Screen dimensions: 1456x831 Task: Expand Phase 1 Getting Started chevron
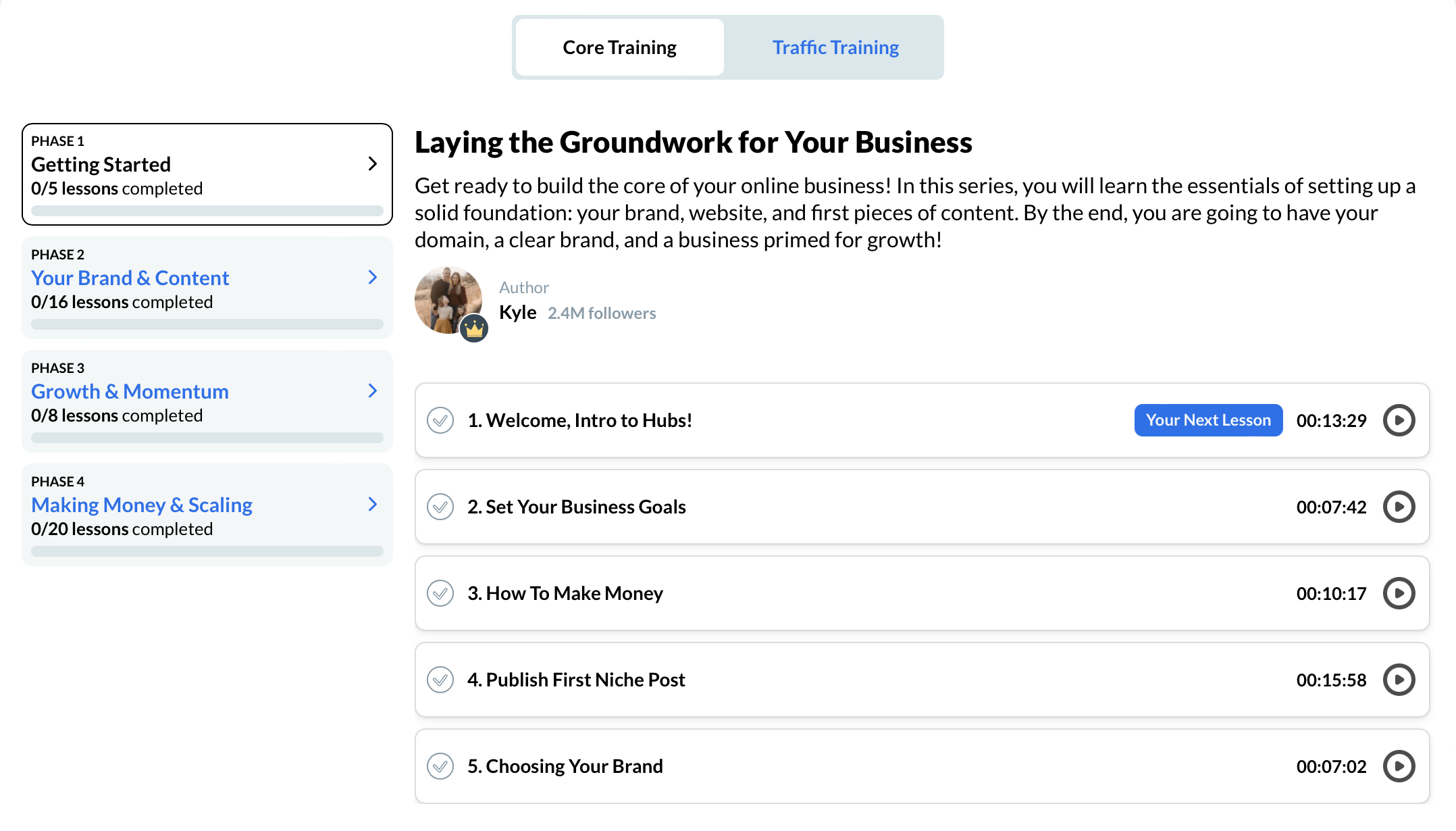point(372,163)
